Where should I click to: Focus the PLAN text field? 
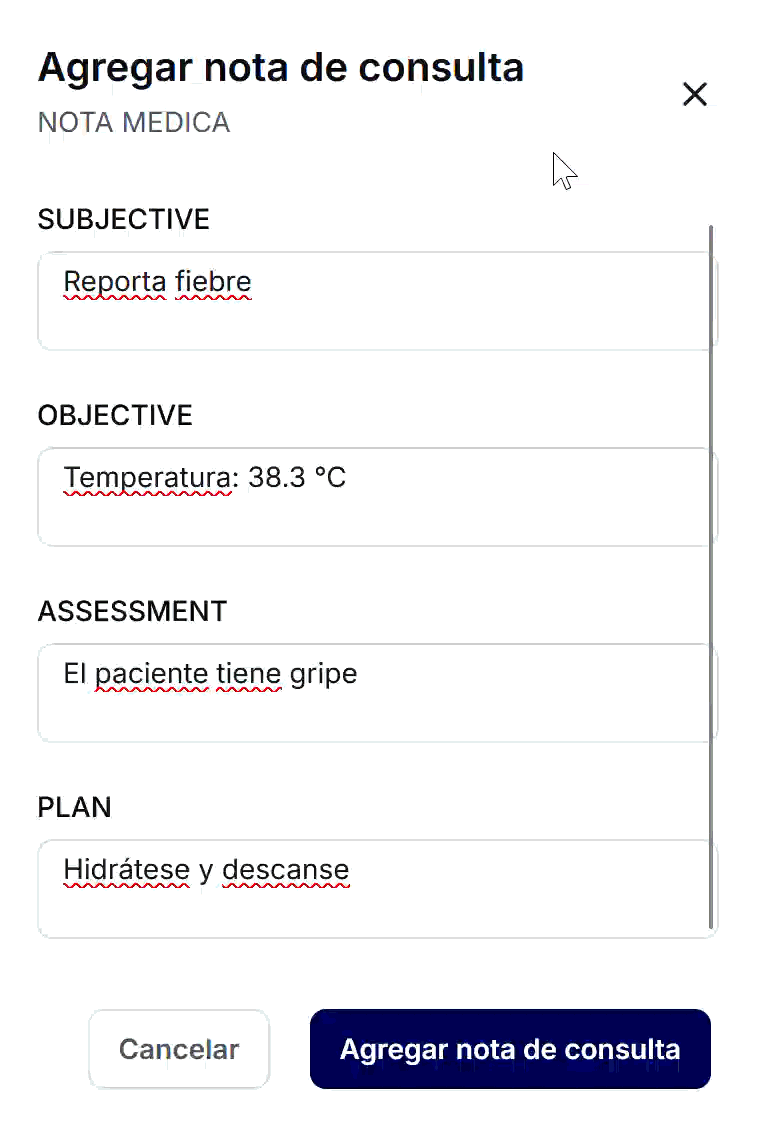tap(376, 889)
